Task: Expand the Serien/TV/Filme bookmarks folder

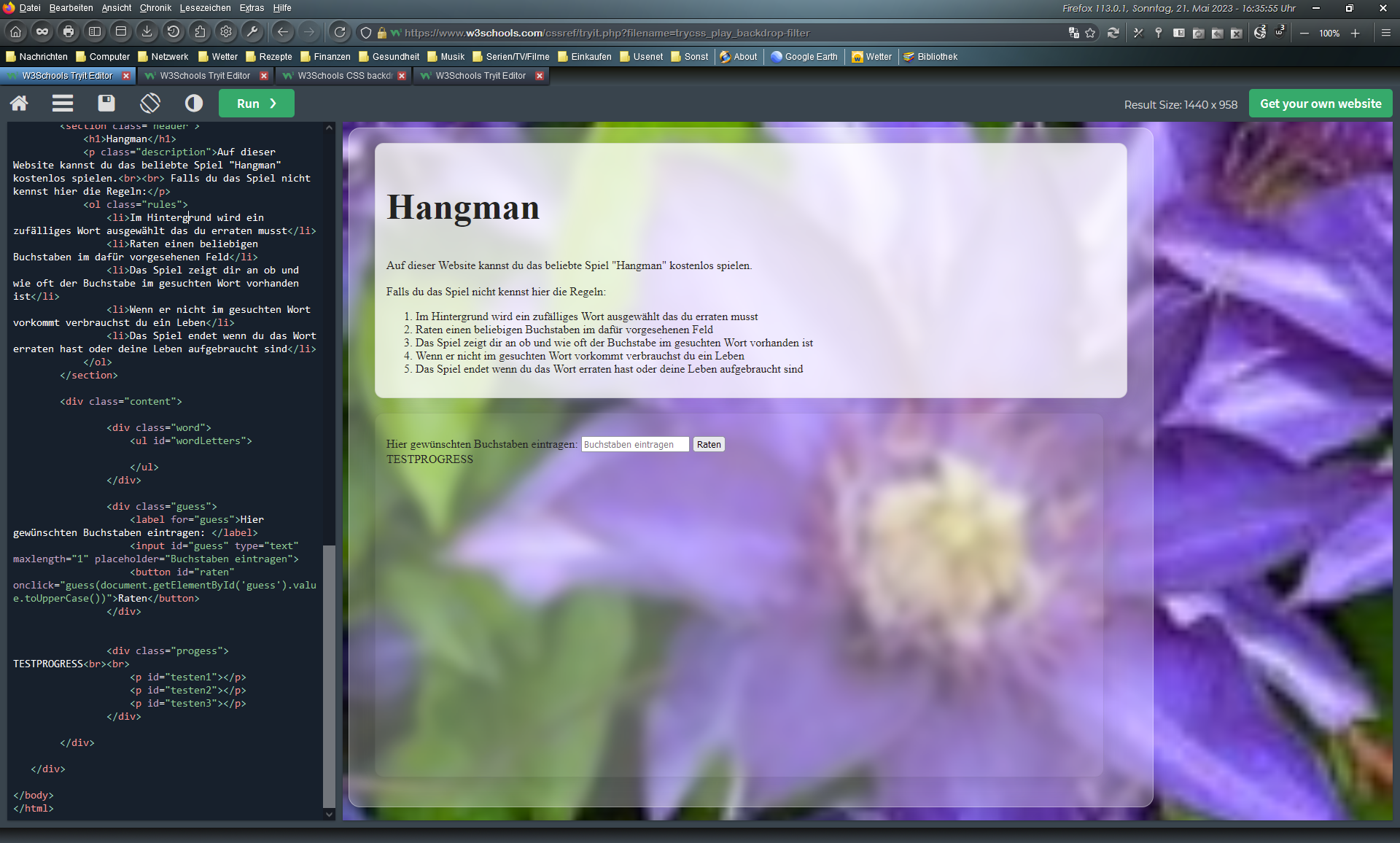Action: [511, 57]
